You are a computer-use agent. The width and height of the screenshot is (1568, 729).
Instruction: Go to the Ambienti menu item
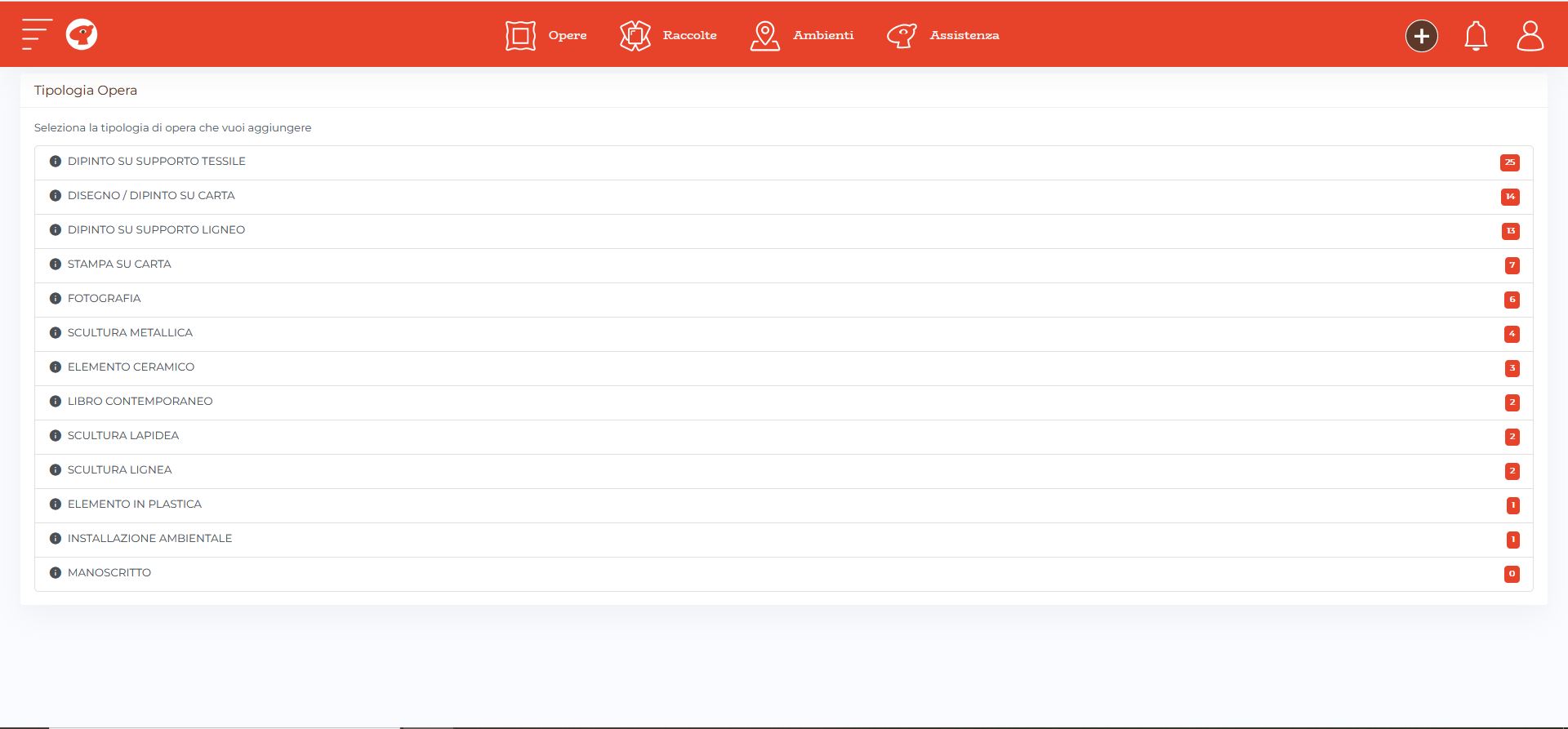coord(823,35)
